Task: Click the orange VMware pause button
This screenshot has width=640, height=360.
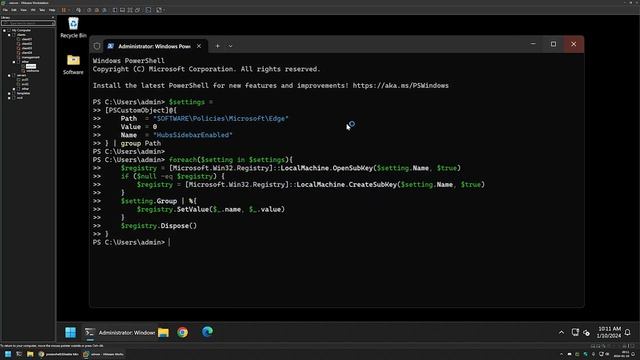Action: click(64, 10)
